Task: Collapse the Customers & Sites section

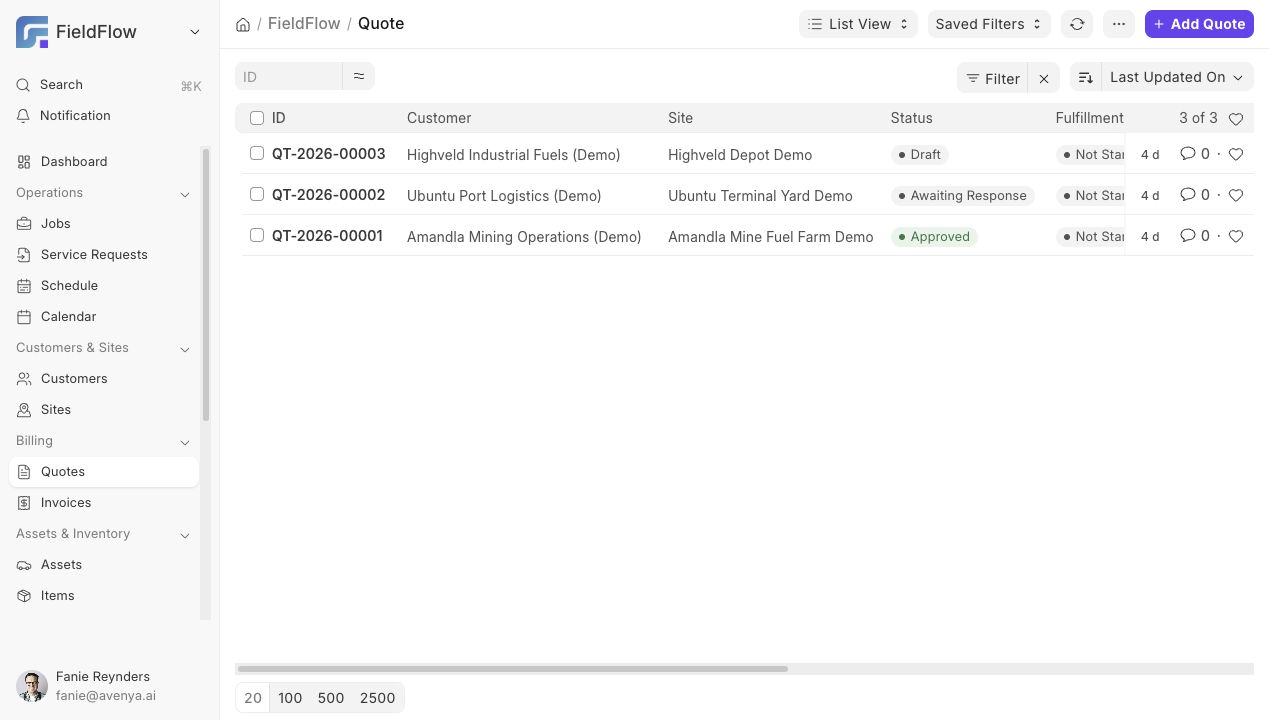Action: coord(185,349)
